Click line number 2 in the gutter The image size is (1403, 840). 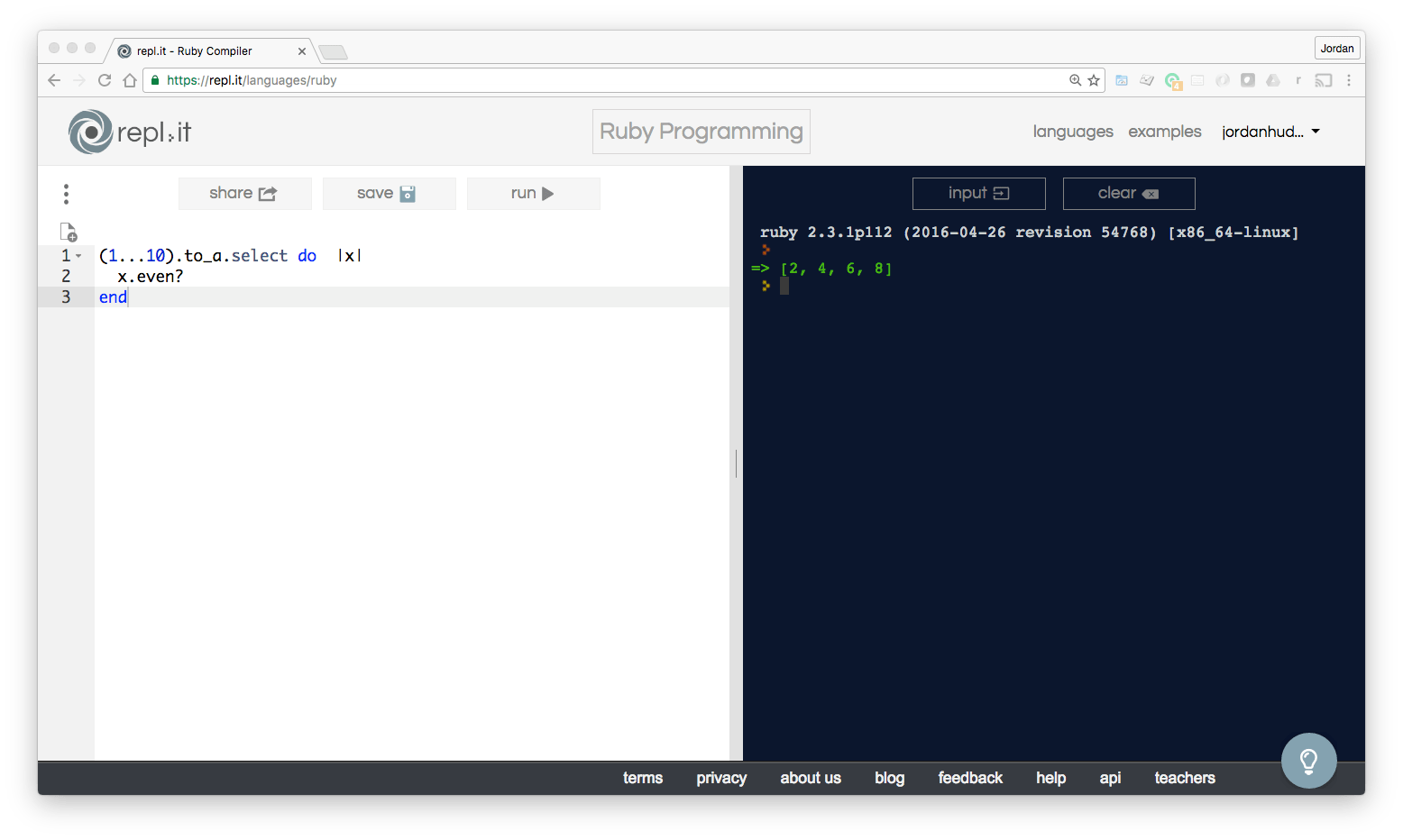[x=66, y=277]
